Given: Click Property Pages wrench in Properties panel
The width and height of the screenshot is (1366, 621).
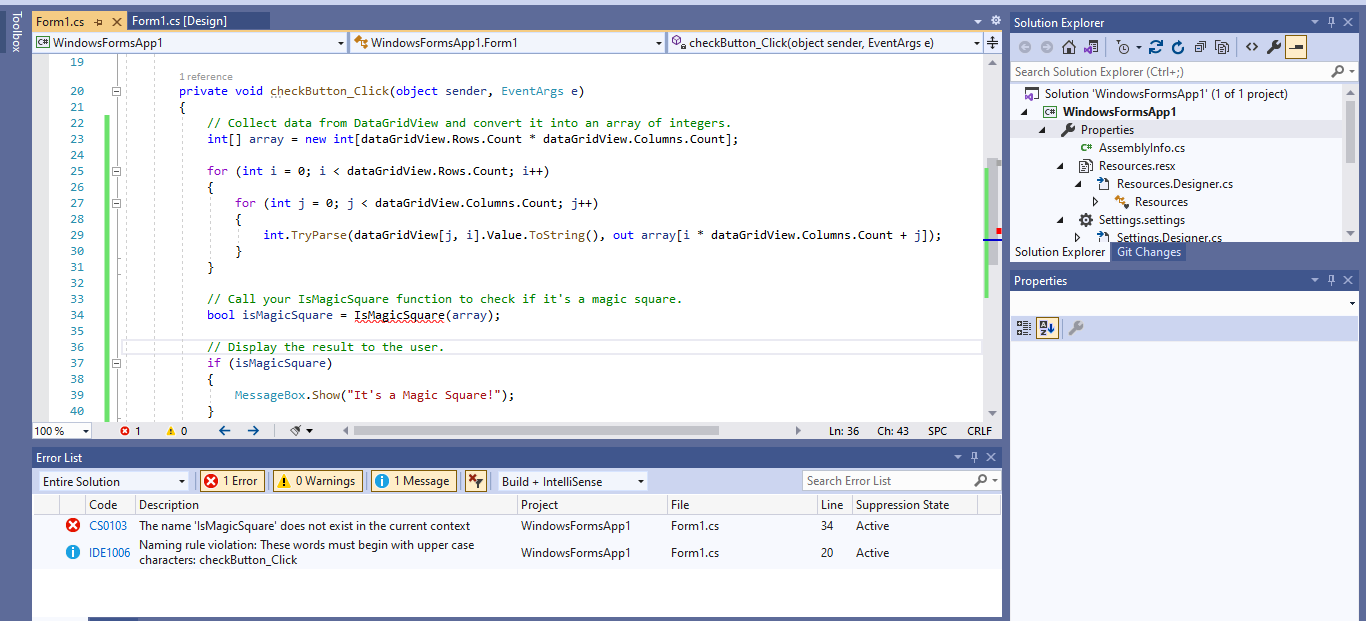Looking at the screenshot, I should click(x=1076, y=327).
